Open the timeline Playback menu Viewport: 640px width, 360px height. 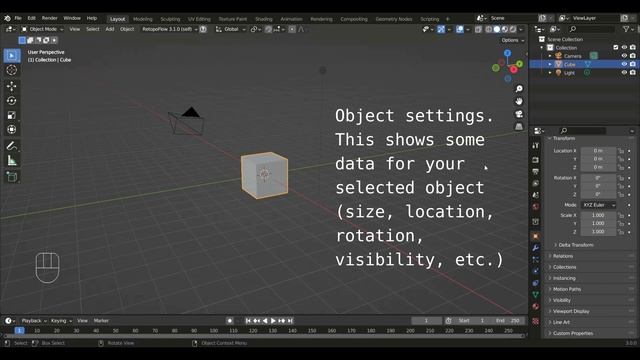tap(33, 321)
